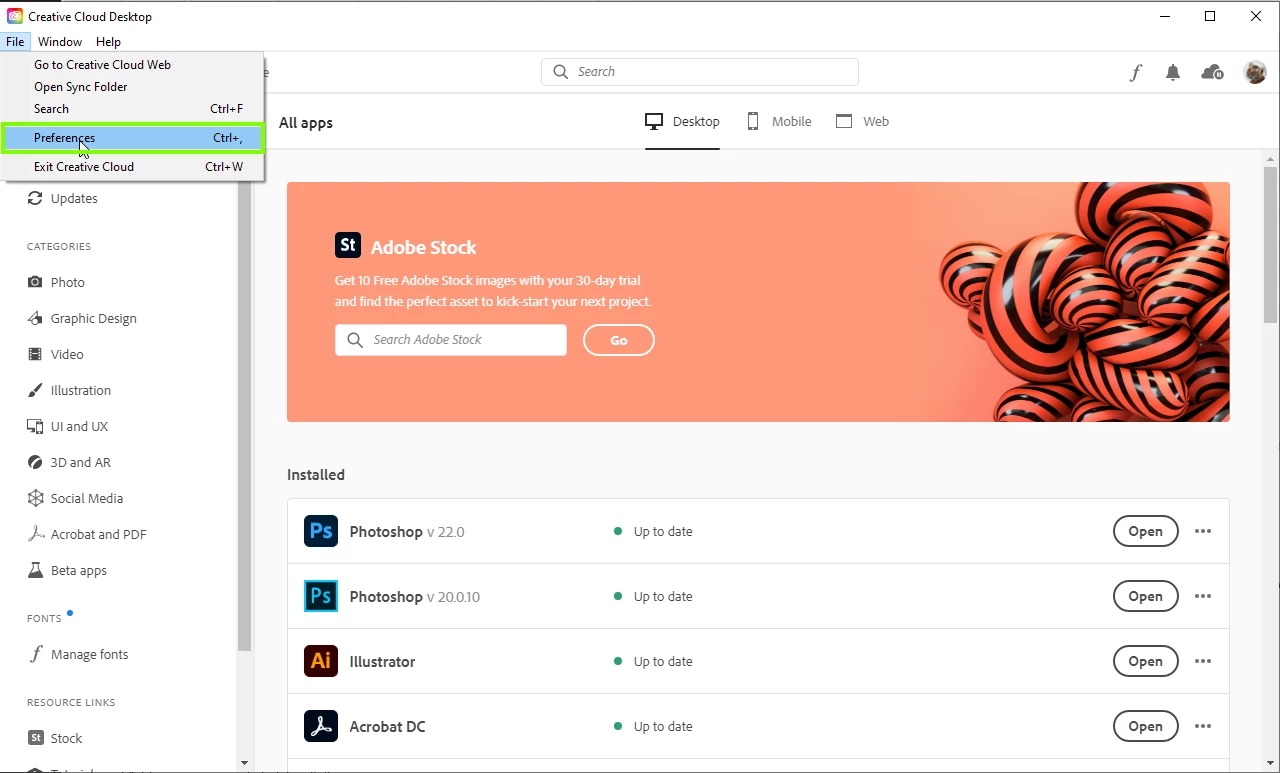This screenshot has width=1280, height=773.
Task: Click the sidebar scroll down arrow
Action: [x=244, y=763]
